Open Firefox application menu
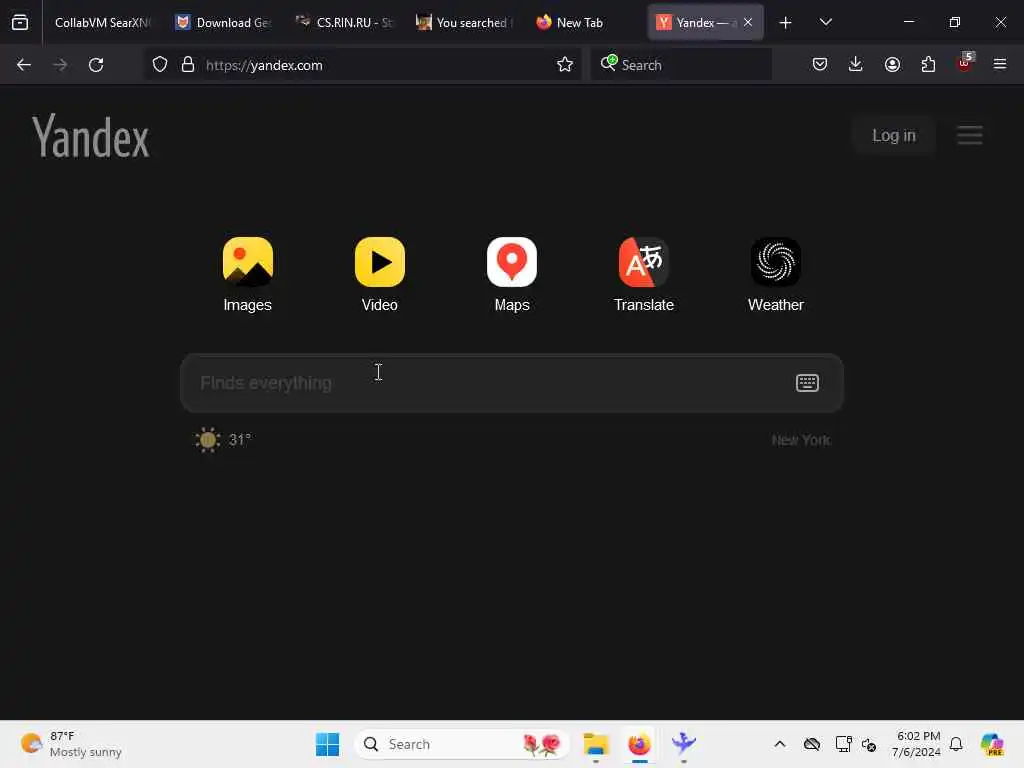 (1000, 65)
